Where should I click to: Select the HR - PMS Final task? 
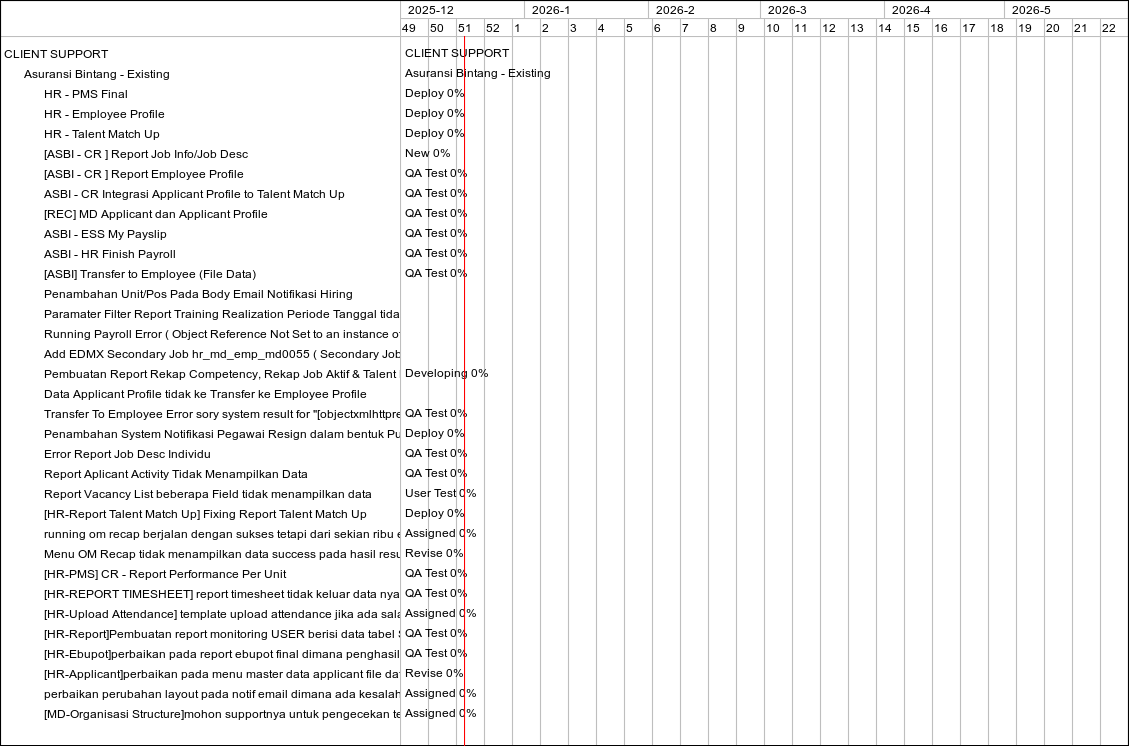coord(85,94)
